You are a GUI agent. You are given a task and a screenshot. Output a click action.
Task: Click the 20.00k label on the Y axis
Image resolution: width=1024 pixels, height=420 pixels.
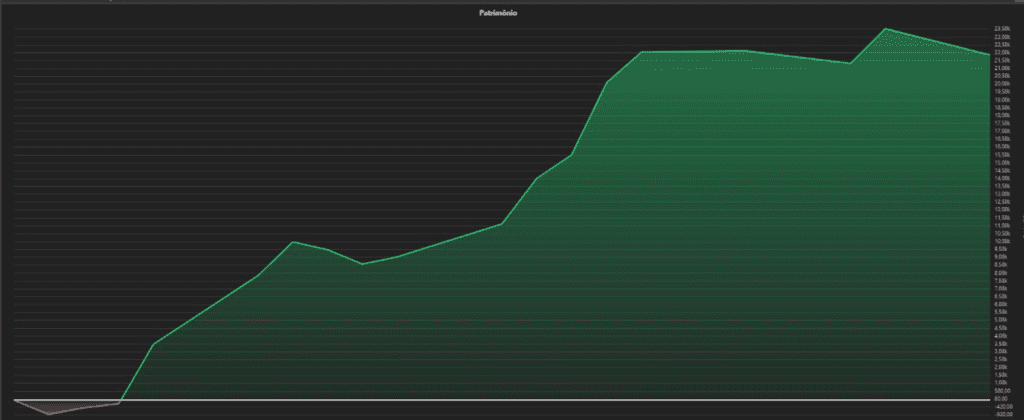tap(1002, 84)
